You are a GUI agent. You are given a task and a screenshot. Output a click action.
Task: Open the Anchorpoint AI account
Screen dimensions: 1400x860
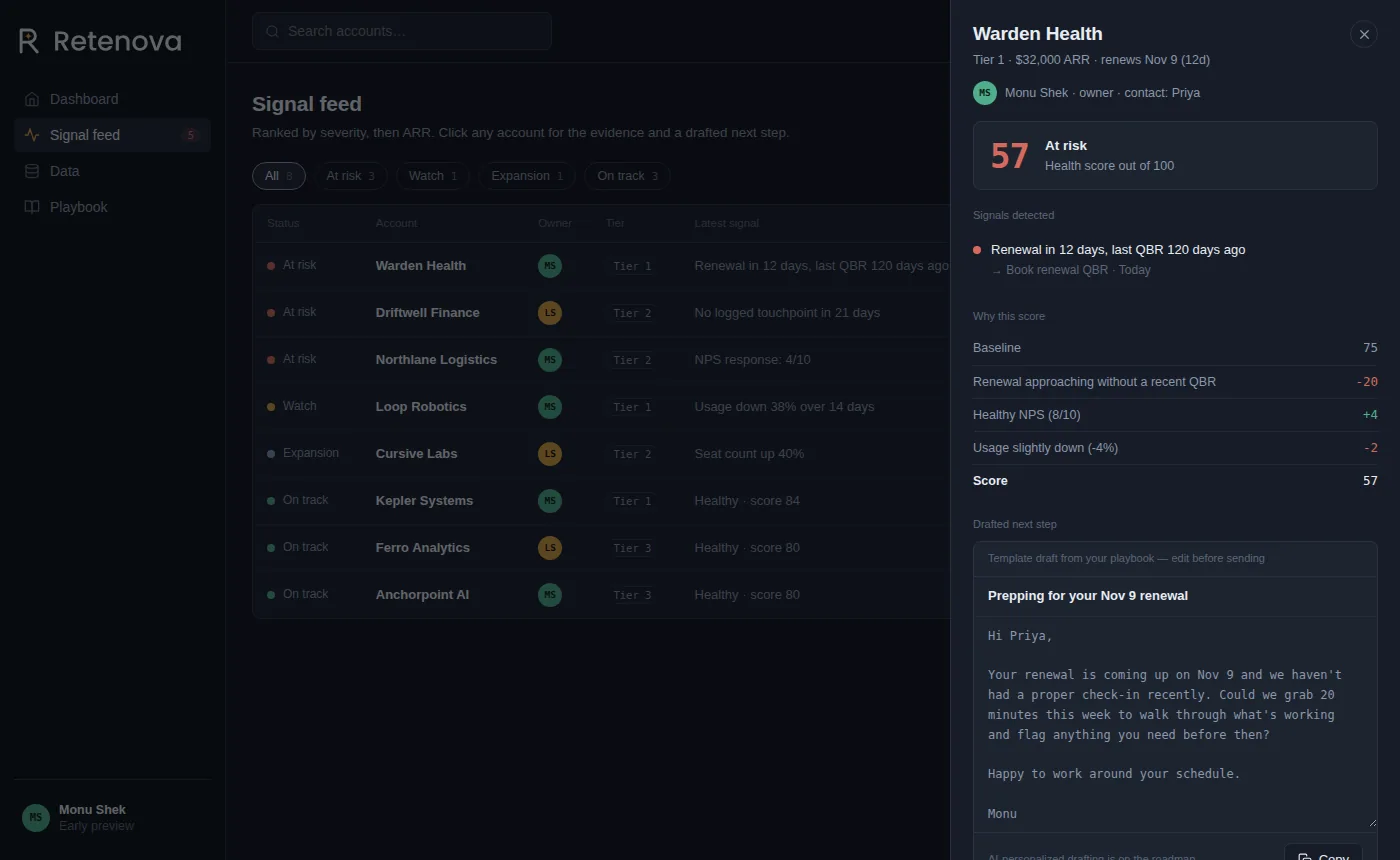[422, 595]
